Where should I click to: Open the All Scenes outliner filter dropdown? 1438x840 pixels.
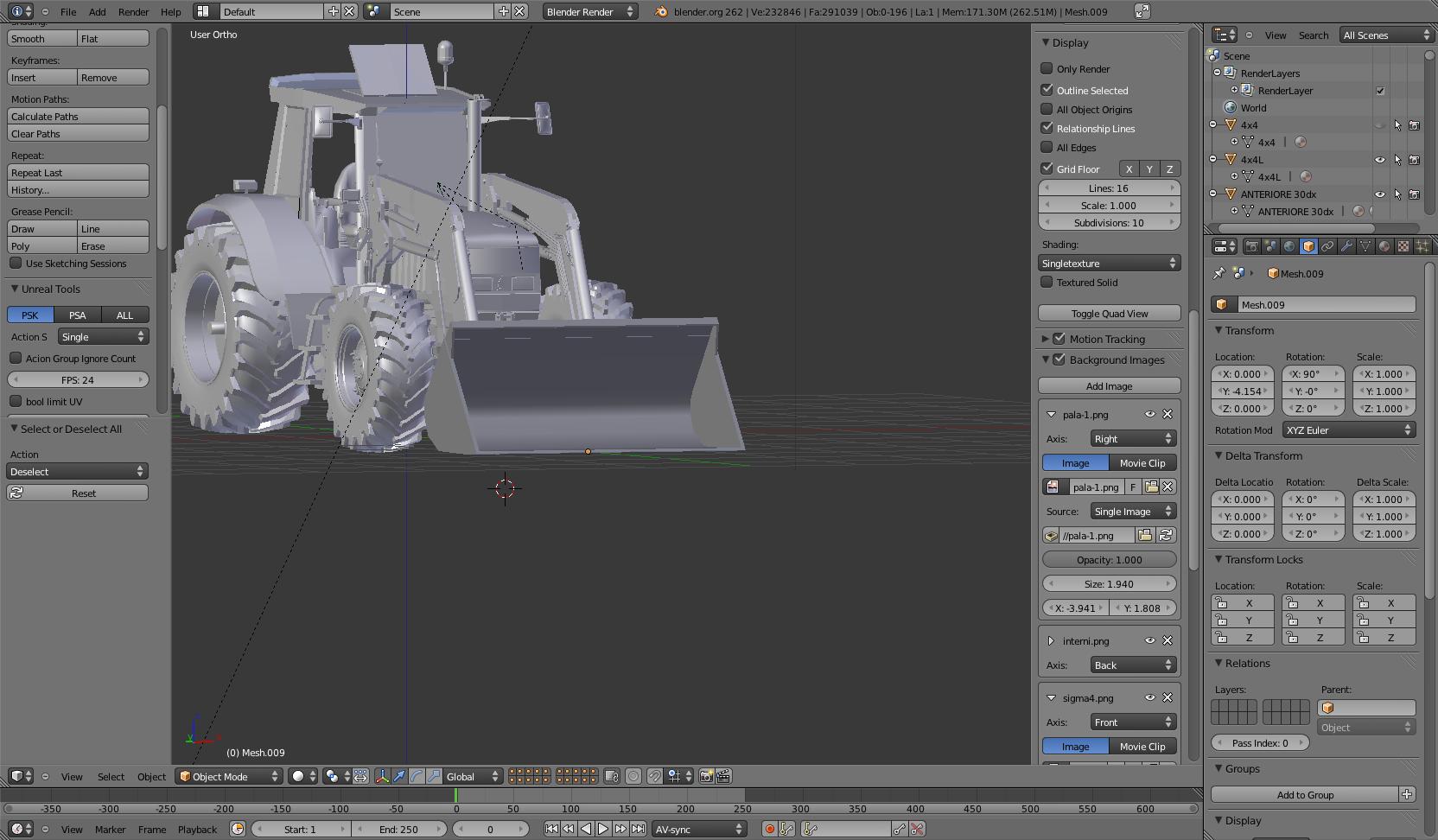point(1386,35)
